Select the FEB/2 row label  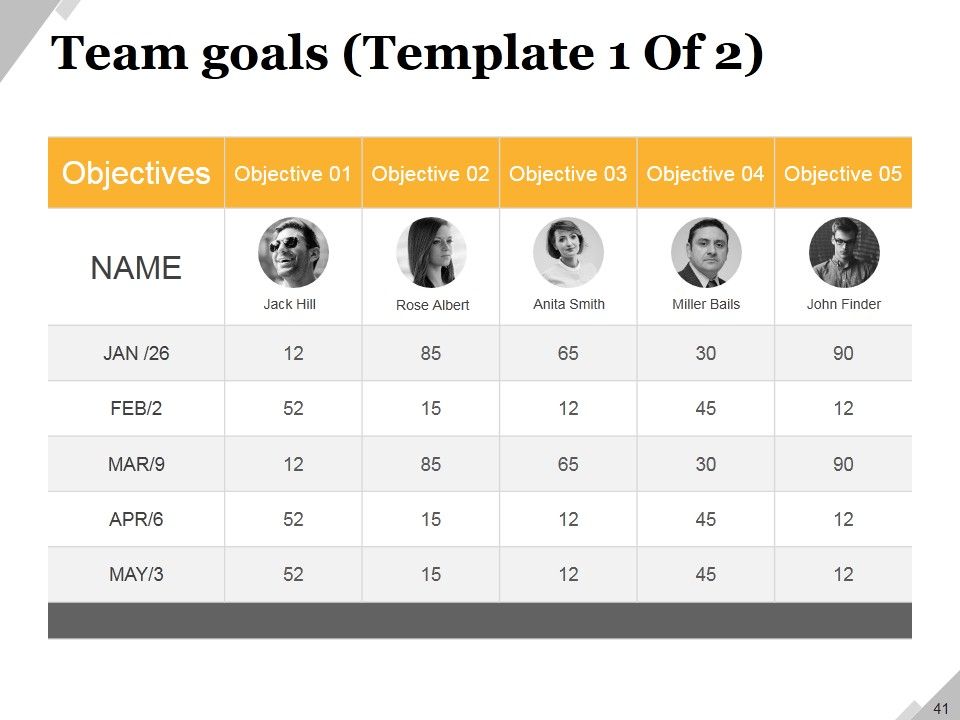click(x=136, y=408)
